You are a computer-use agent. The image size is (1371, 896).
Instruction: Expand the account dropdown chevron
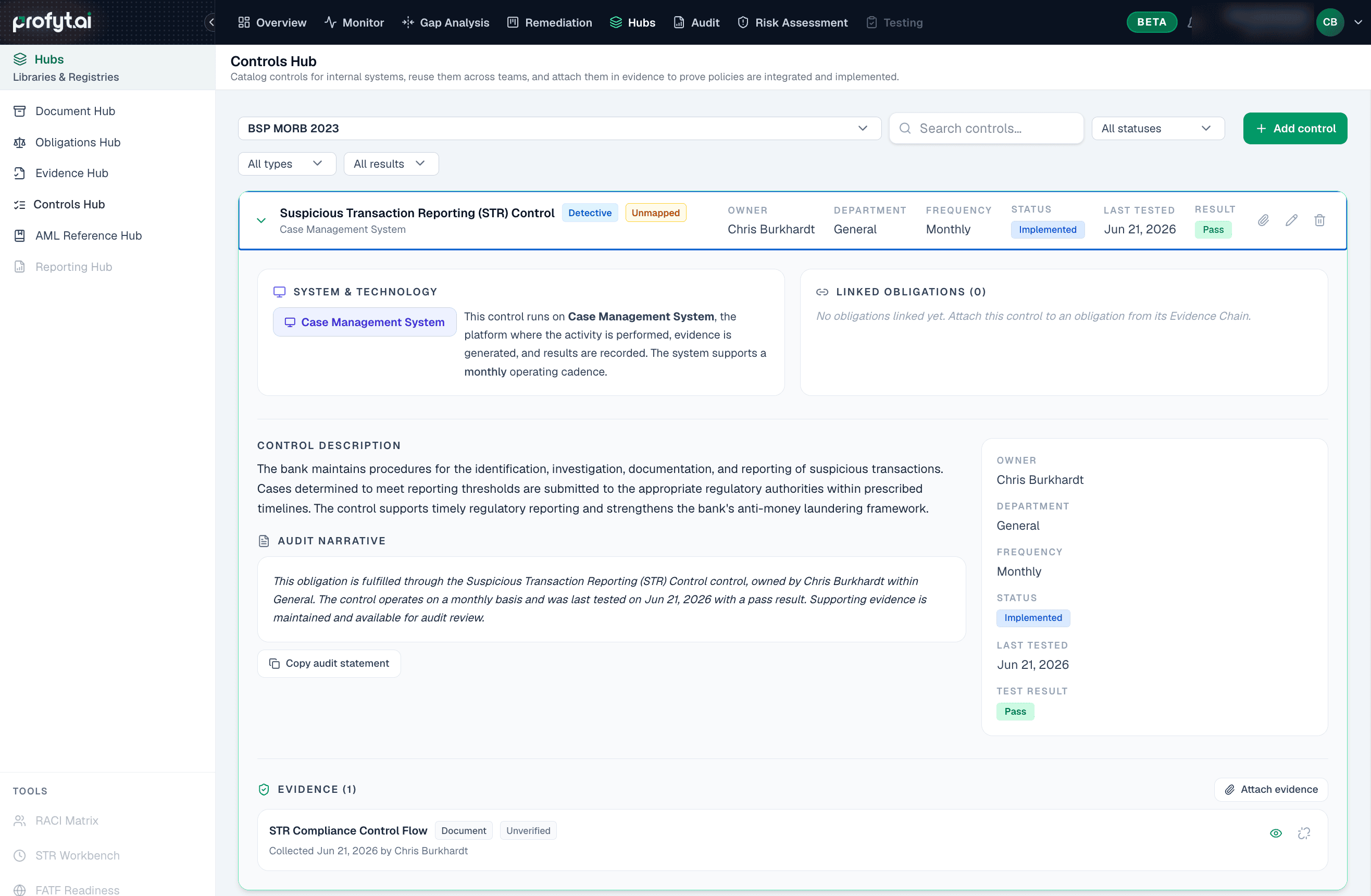coord(1358,22)
